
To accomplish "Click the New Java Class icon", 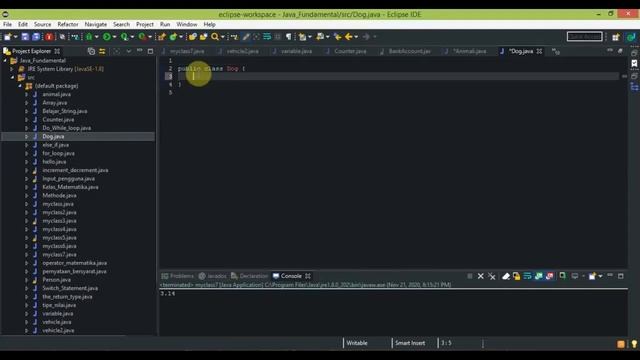I will tap(173, 37).
